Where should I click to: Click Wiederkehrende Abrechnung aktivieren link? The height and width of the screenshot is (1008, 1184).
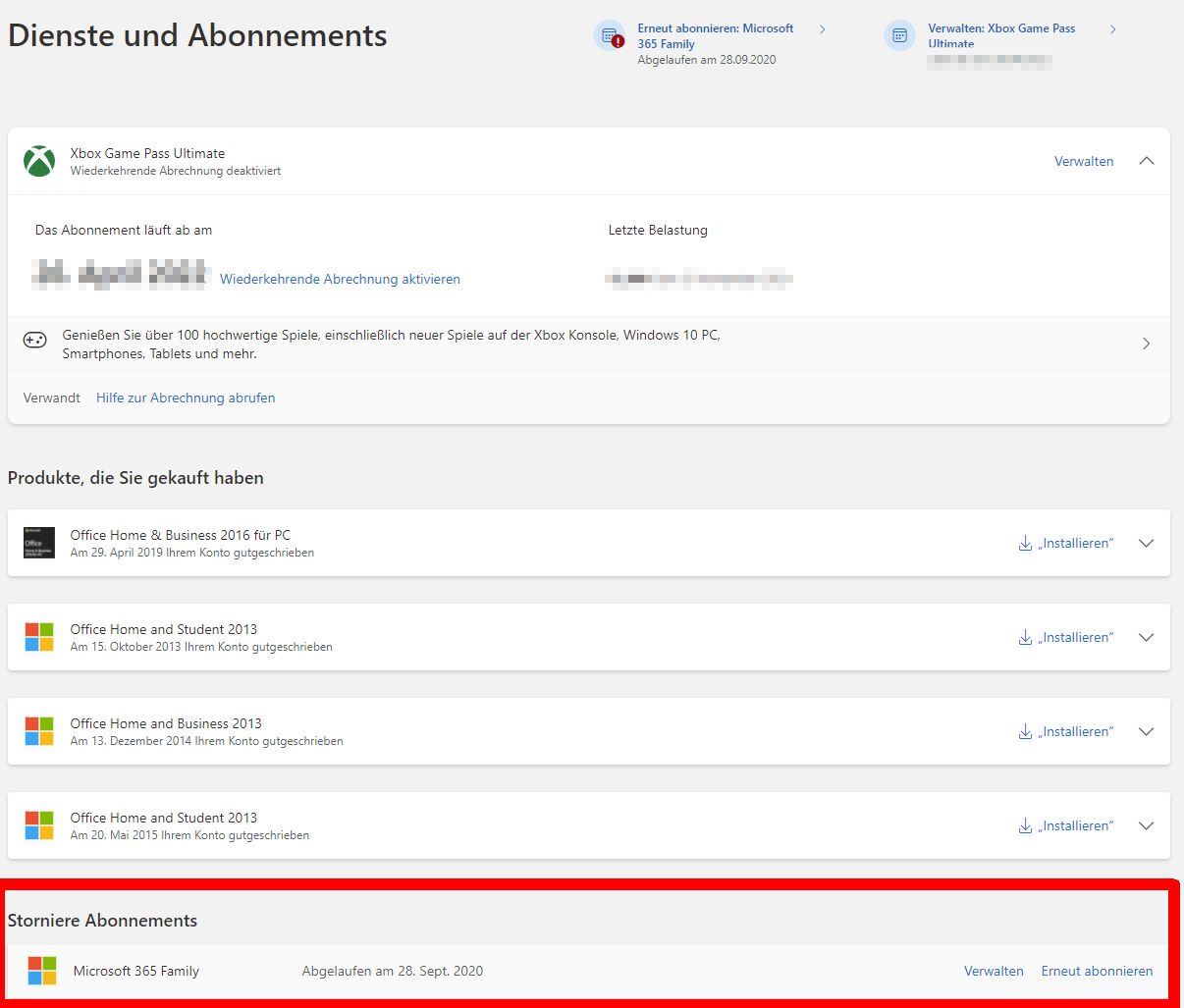click(x=340, y=279)
